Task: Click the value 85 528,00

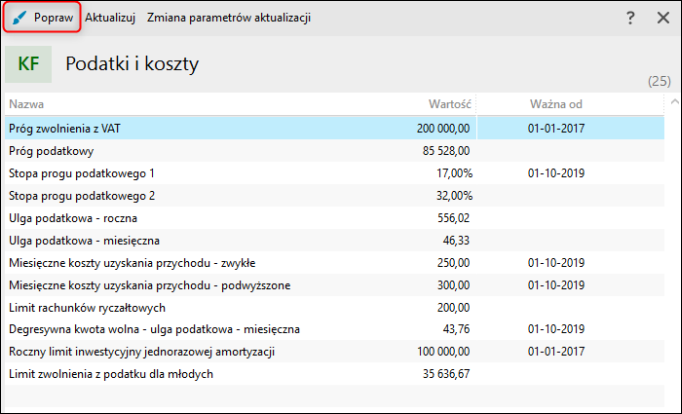Action: click(x=446, y=151)
